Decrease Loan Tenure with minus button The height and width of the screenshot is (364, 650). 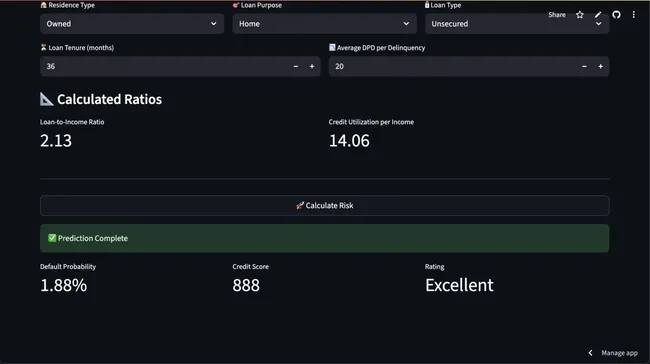(296, 66)
